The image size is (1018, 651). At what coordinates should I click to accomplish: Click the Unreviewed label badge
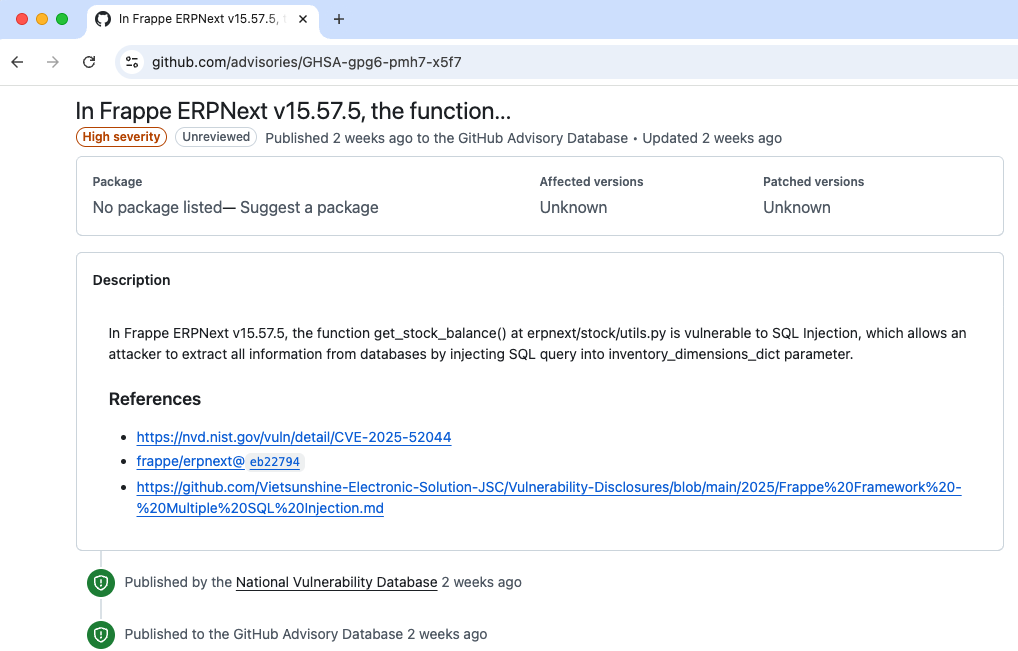216,137
